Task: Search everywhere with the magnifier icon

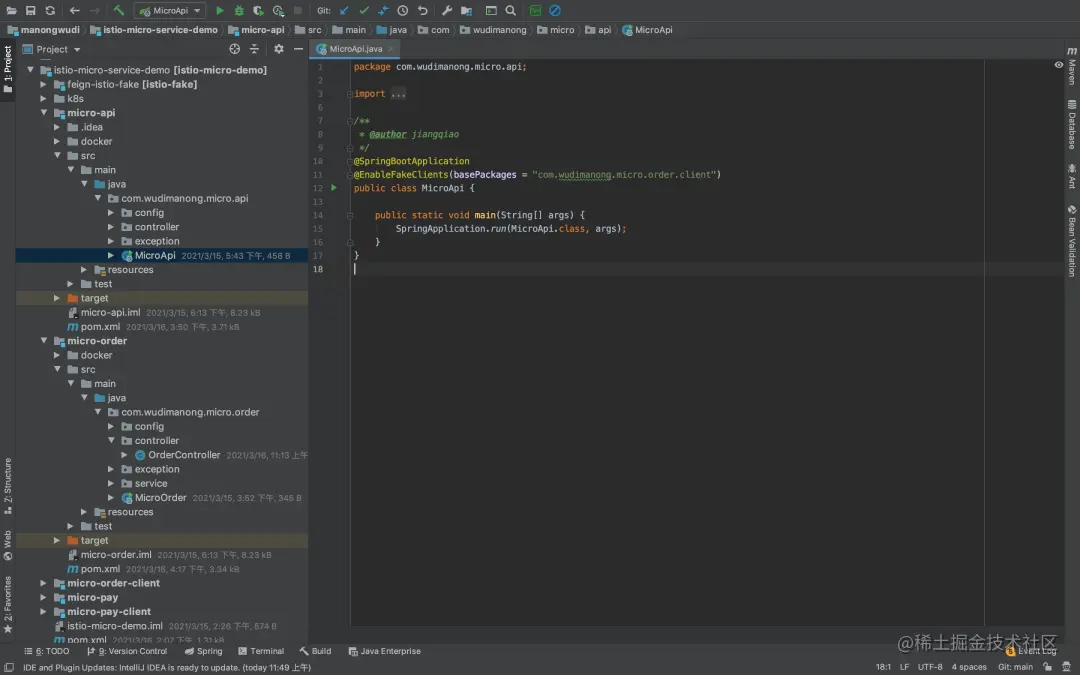Action: [510, 10]
